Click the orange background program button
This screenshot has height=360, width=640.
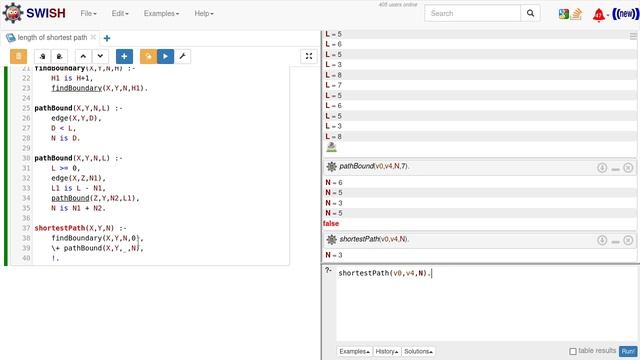(149, 56)
